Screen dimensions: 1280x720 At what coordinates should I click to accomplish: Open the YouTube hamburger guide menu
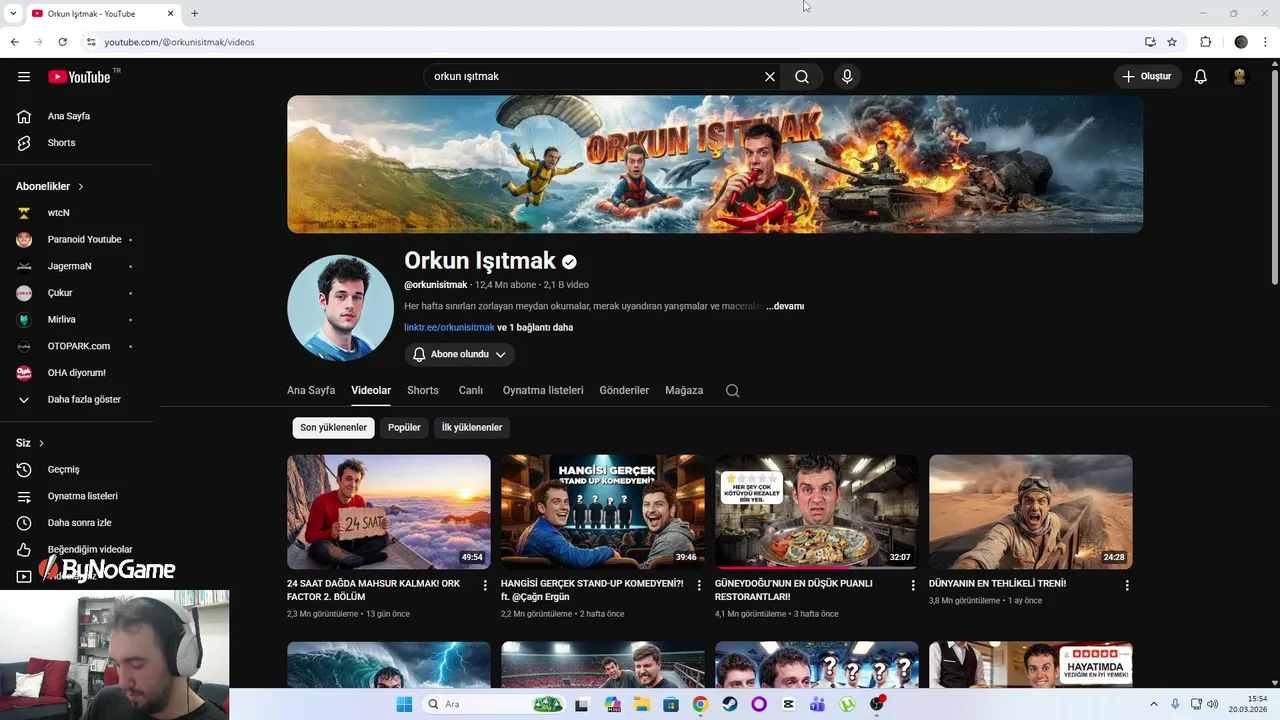(x=24, y=77)
